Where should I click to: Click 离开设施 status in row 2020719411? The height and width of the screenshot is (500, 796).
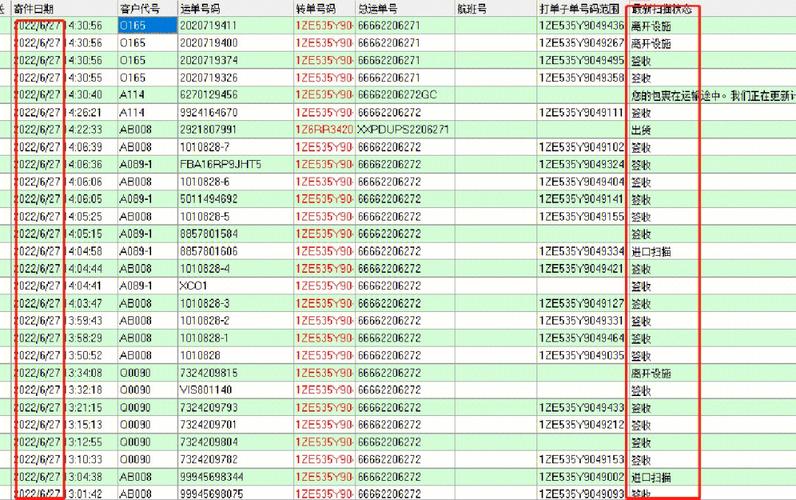[651, 26]
